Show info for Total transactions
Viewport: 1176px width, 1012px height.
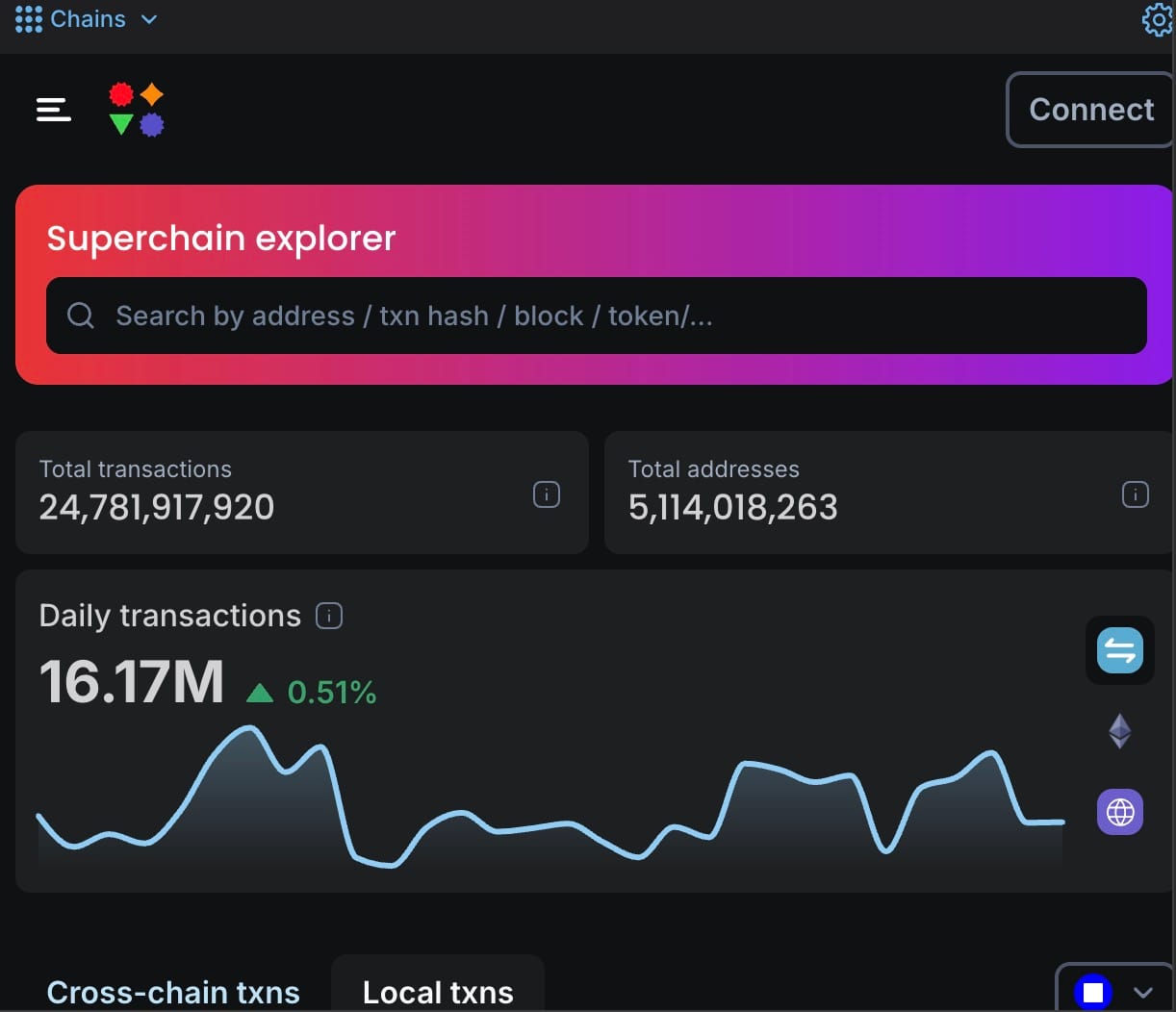point(547,494)
